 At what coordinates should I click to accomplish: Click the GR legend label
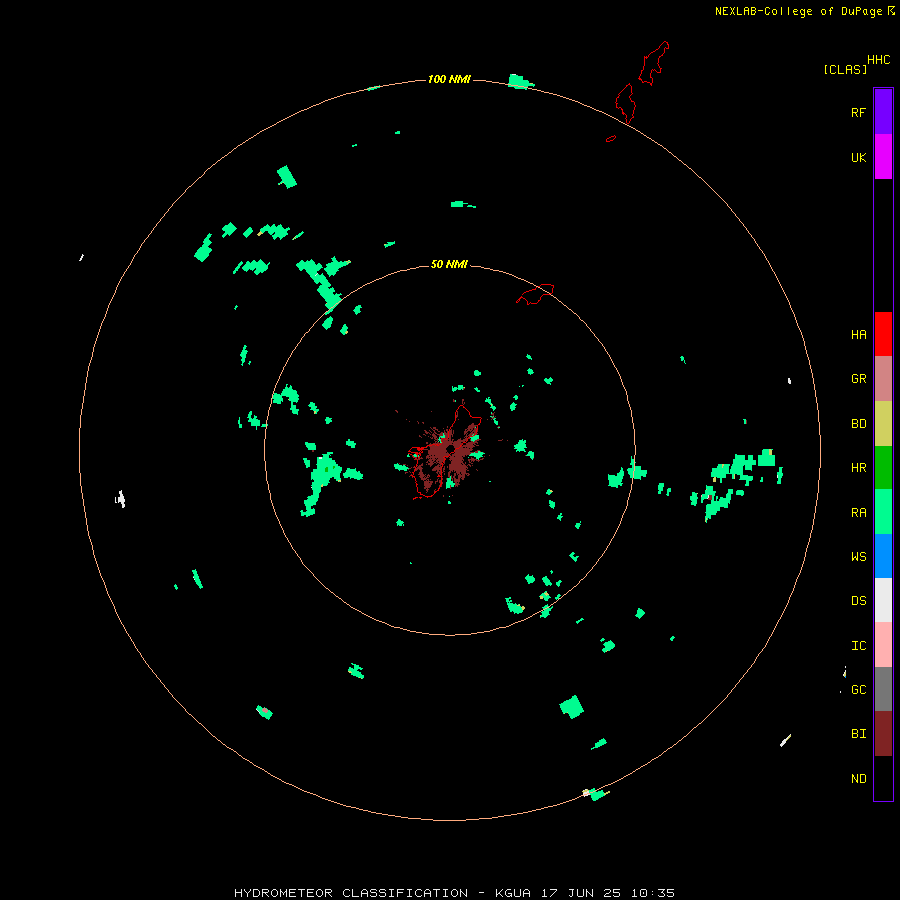858,379
